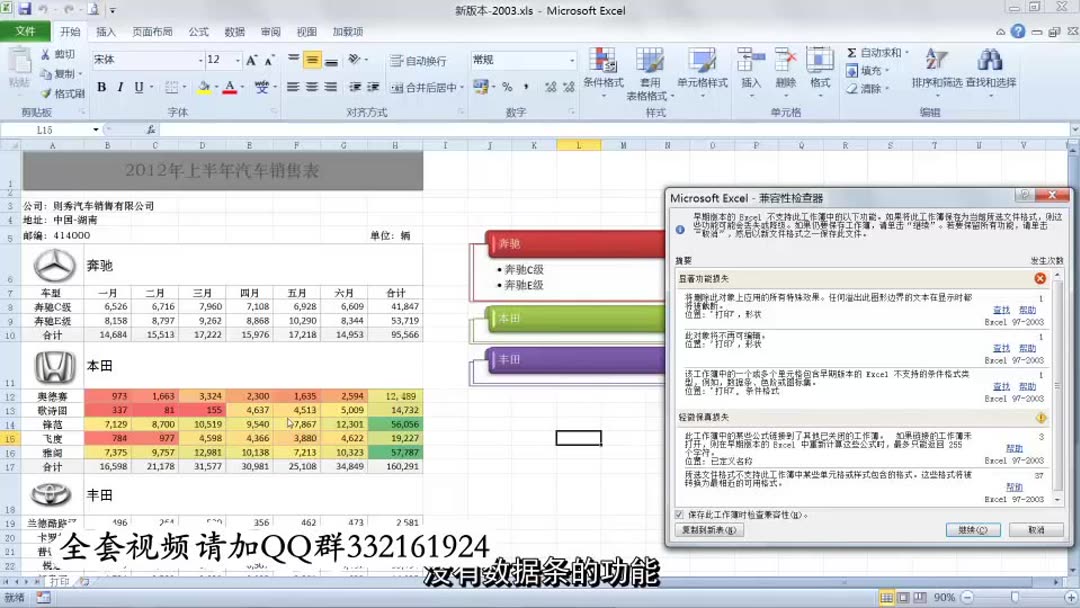
Task: Toggle bold formatting with the B icon
Action: (102, 88)
